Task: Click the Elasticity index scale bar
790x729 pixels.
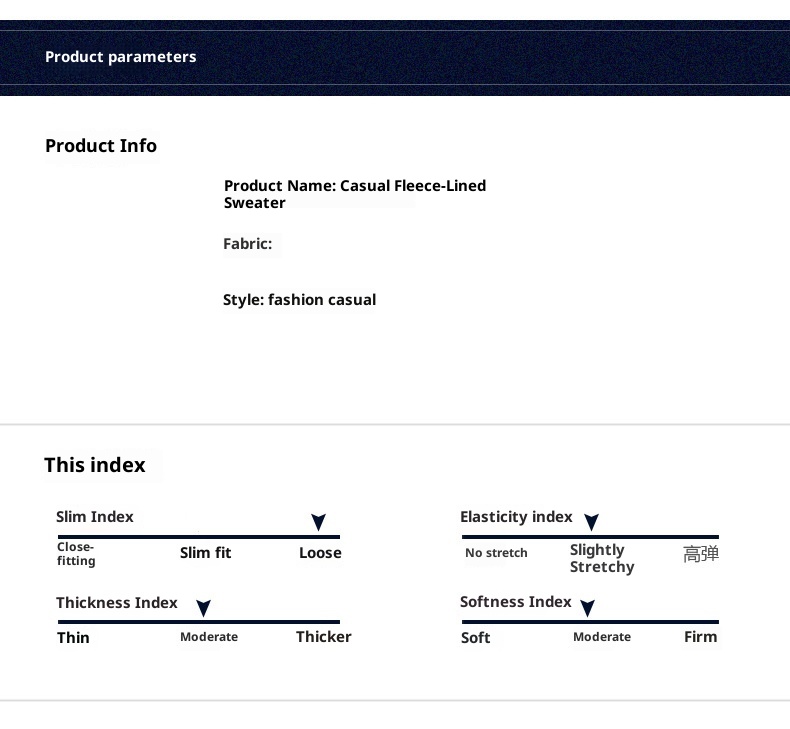Action: click(590, 537)
